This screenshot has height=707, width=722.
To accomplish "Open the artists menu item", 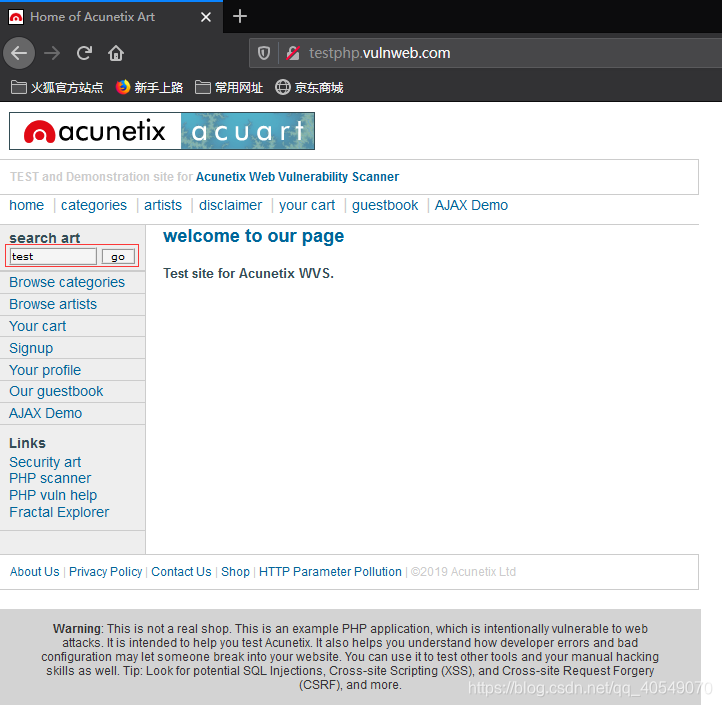I will point(163,205).
